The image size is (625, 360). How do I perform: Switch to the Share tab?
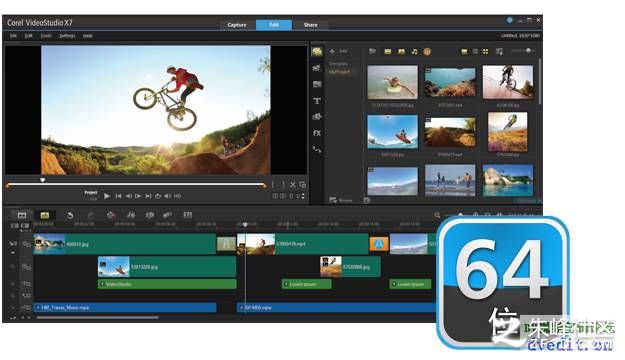pos(311,25)
